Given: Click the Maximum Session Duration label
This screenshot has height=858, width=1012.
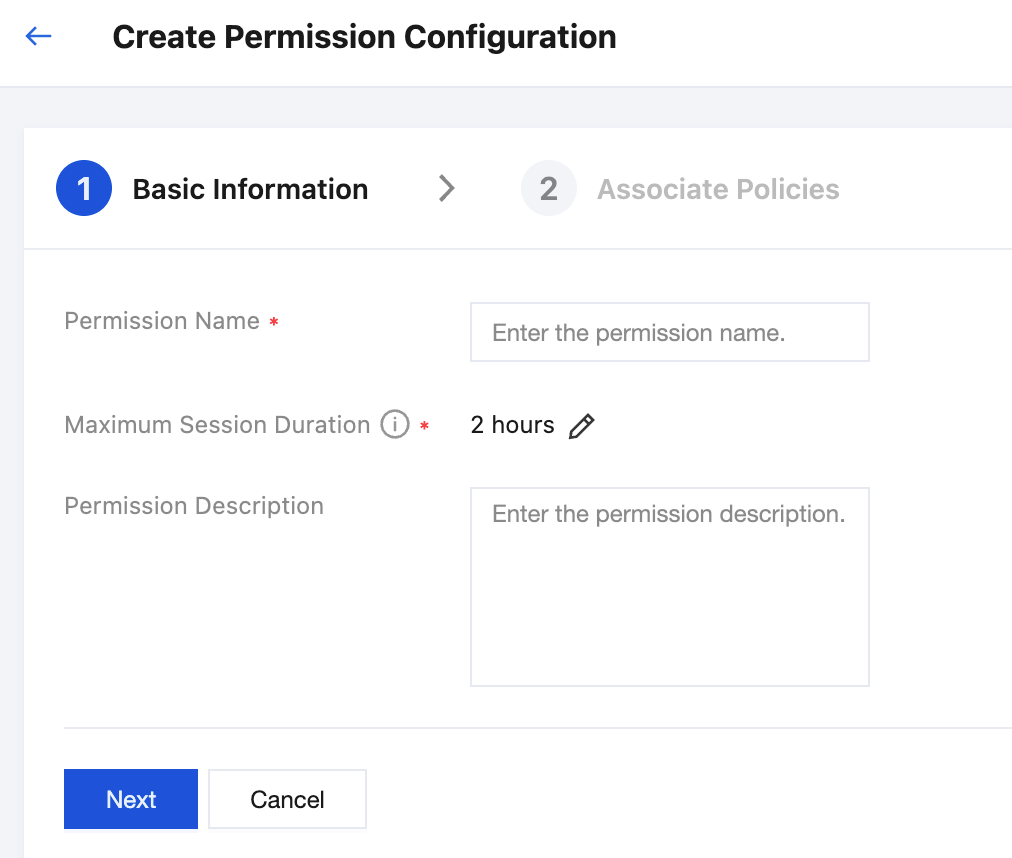Looking at the screenshot, I should click(x=217, y=425).
